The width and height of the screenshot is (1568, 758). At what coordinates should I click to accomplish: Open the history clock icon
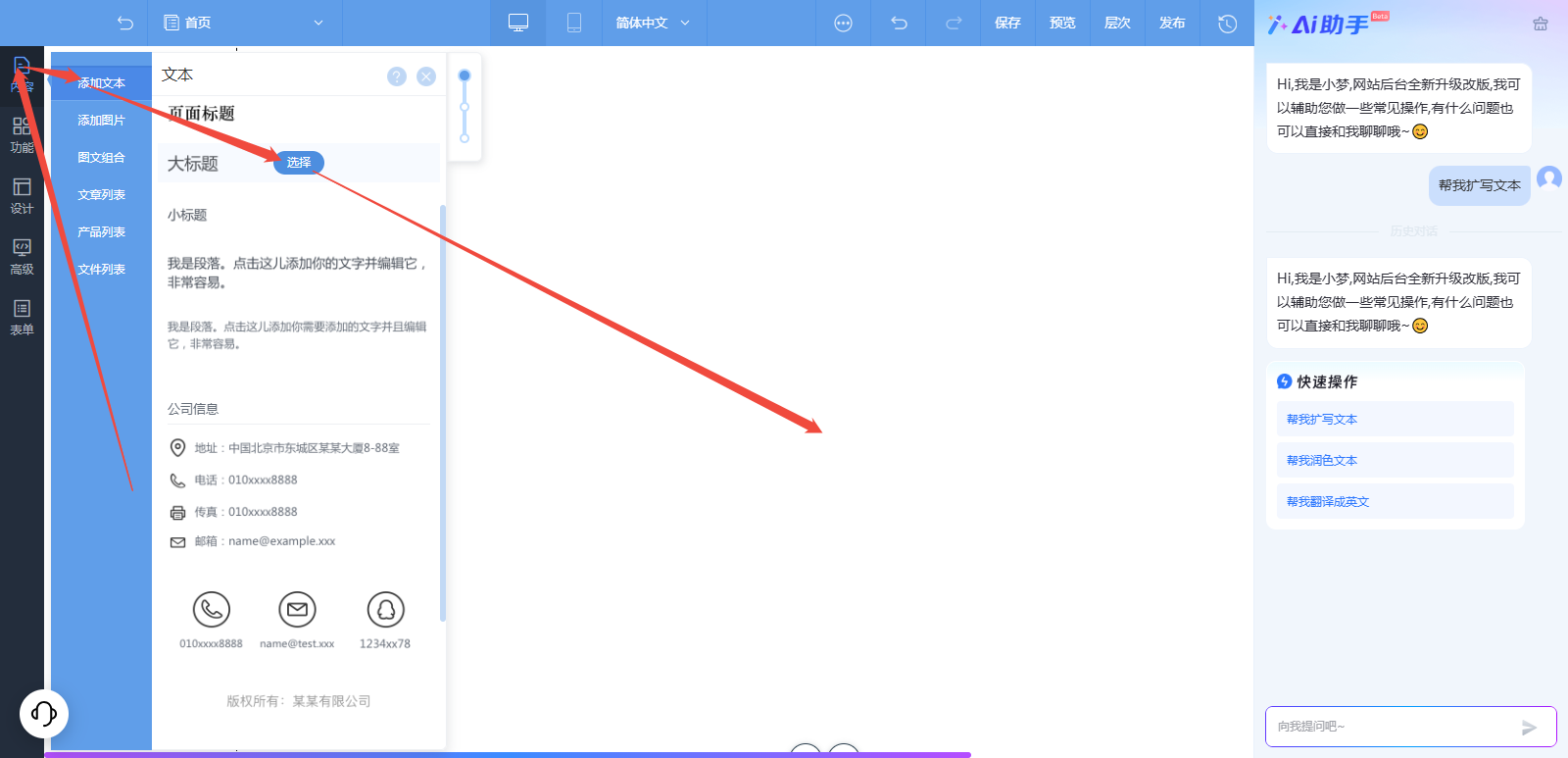coord(1227,23)
